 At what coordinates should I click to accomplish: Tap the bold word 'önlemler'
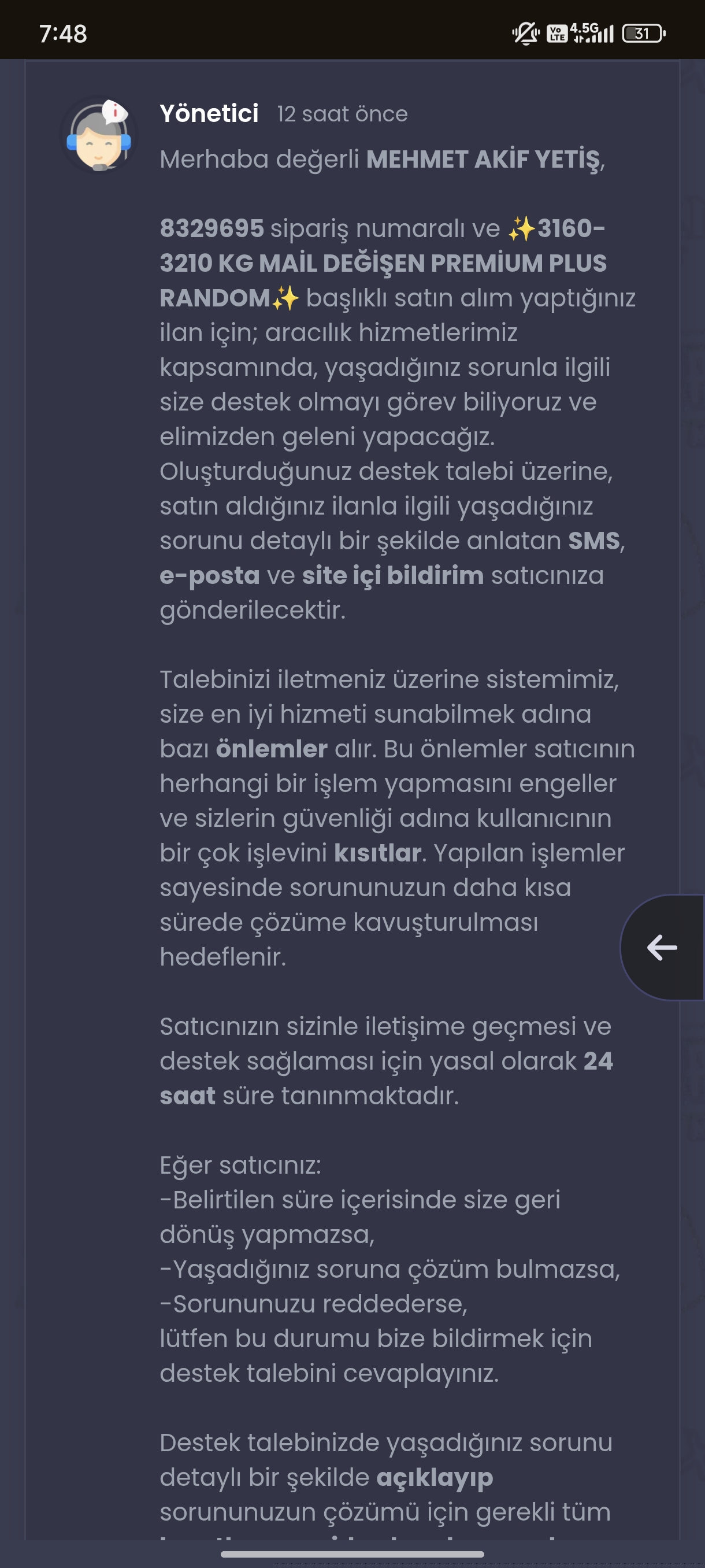[x=272, y=749]
